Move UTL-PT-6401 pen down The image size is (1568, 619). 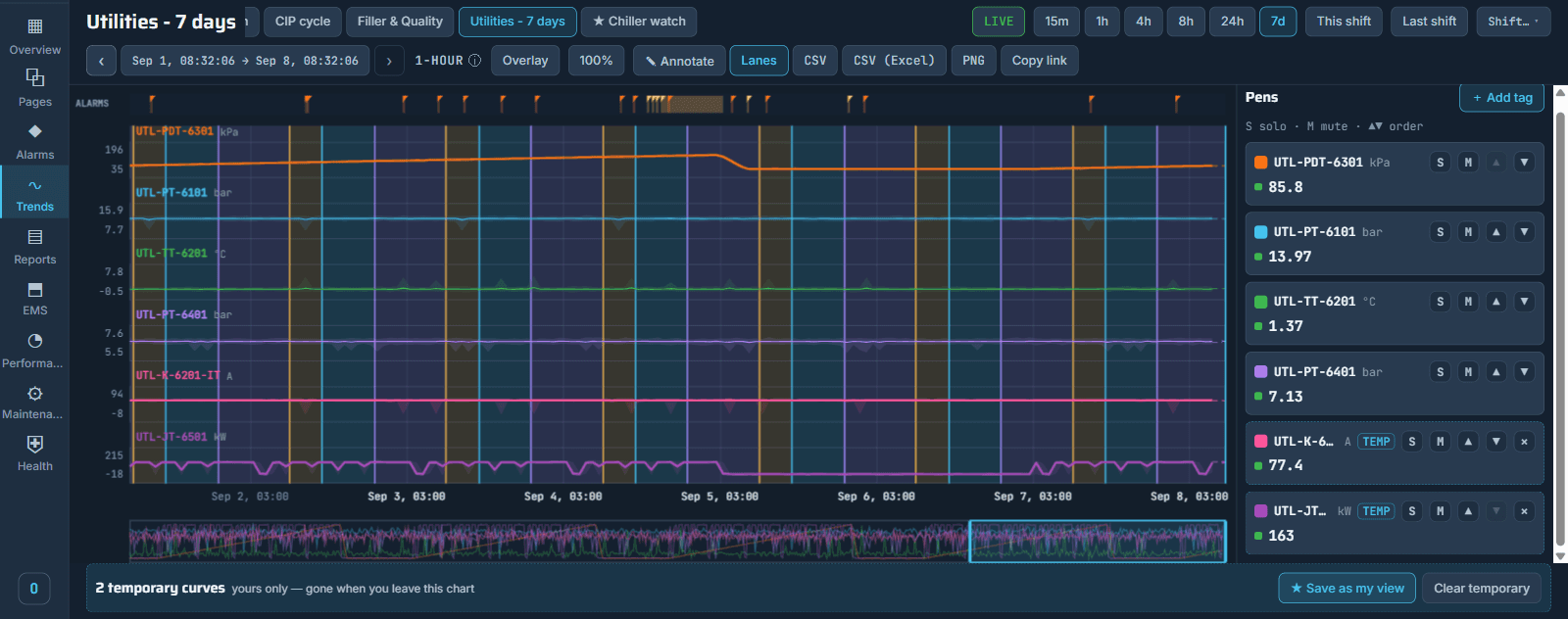(1524, 372)
